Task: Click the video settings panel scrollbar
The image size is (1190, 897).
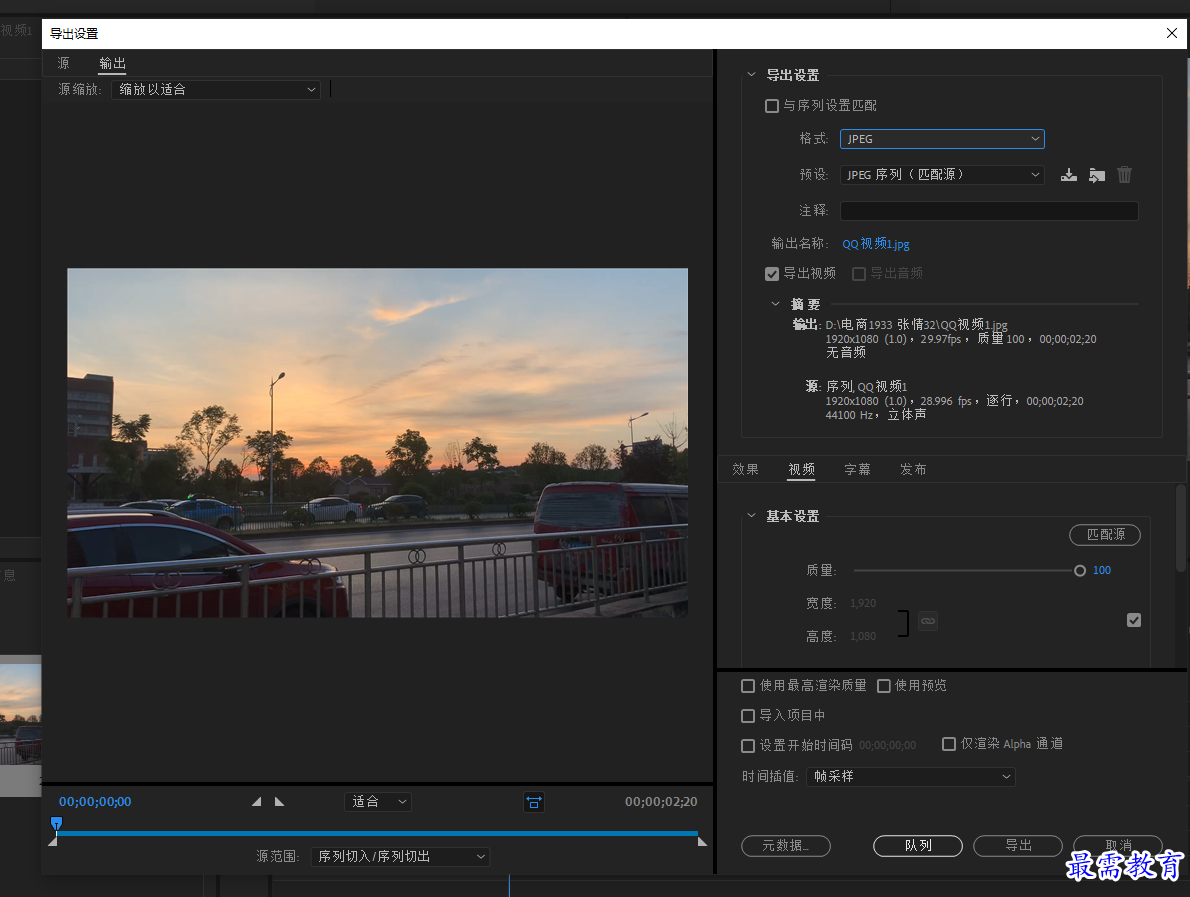Action: (1181, 528)
